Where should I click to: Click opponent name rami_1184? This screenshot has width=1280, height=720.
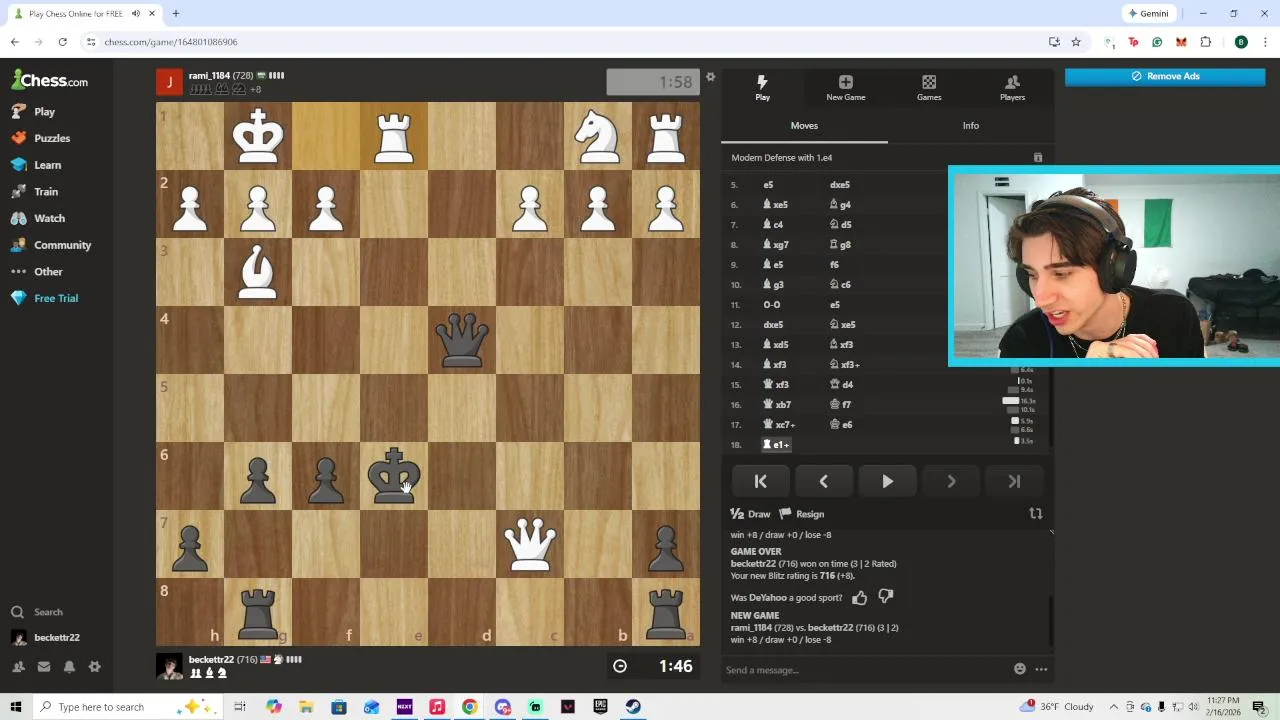(x=209, y=76)
